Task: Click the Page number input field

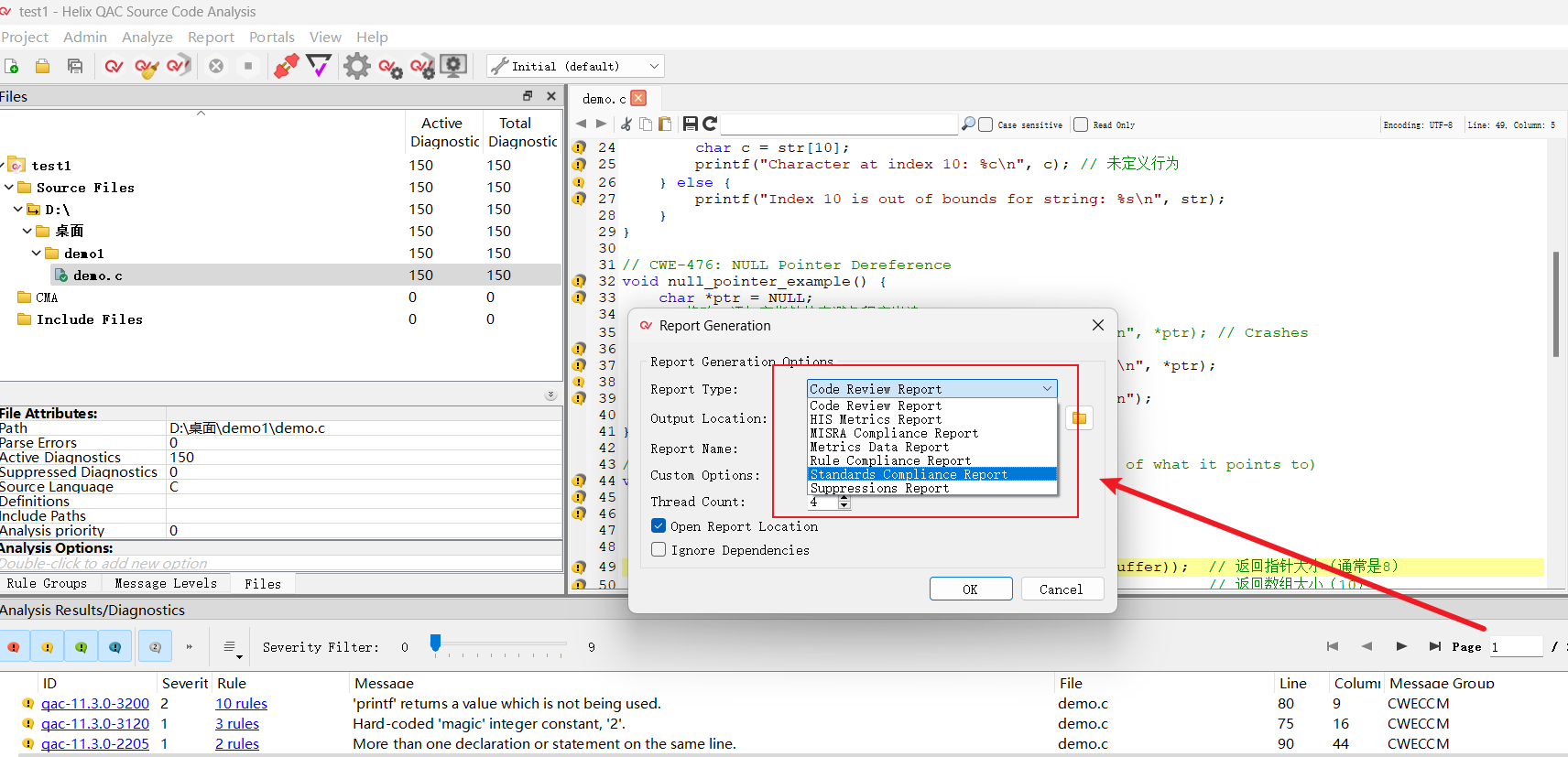Action: (1516, 646)
